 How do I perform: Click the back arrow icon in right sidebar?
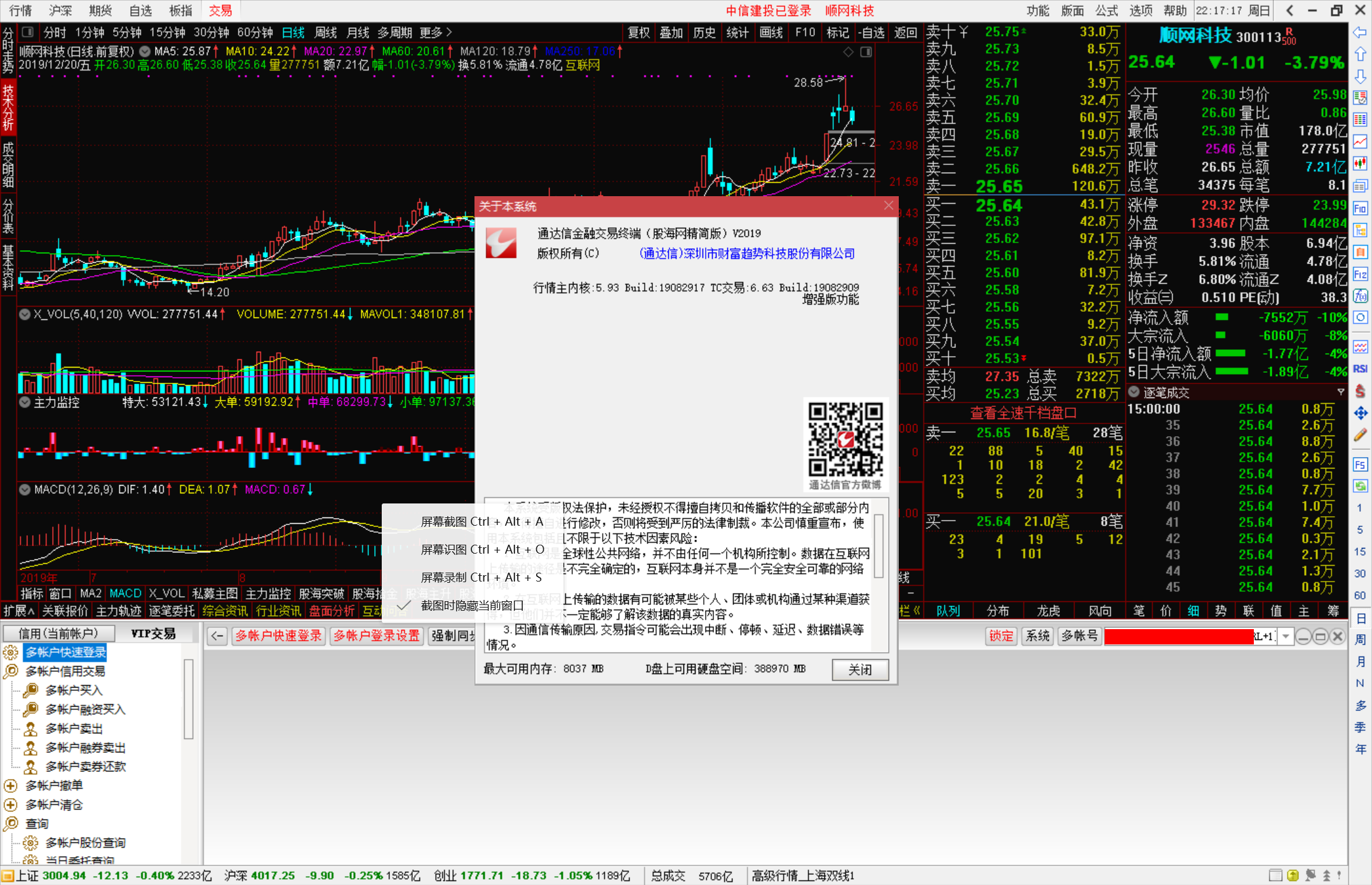click(x=1360, y=32)
